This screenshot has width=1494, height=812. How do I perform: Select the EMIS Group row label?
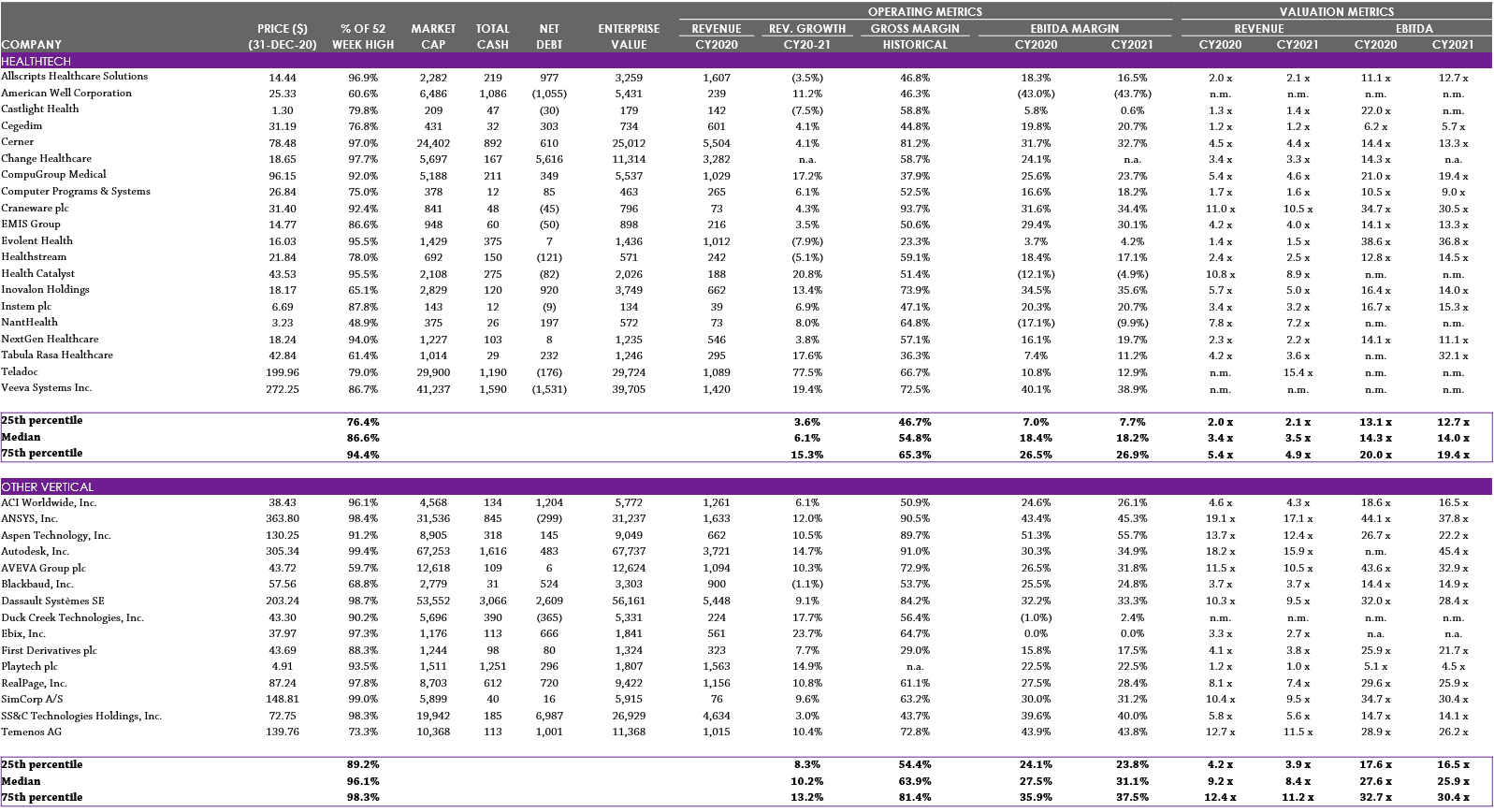pyautogui.click(x=31, y=225)
